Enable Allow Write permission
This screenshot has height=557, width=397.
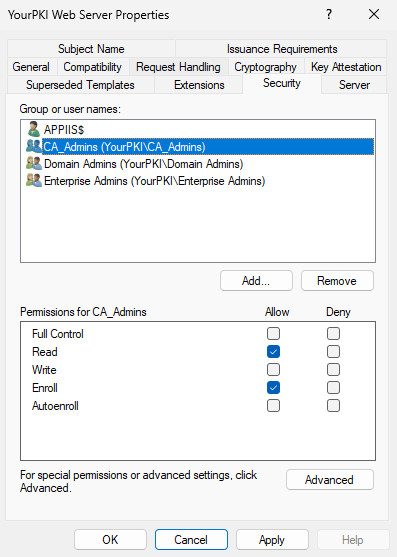click(x=273, y=370)
